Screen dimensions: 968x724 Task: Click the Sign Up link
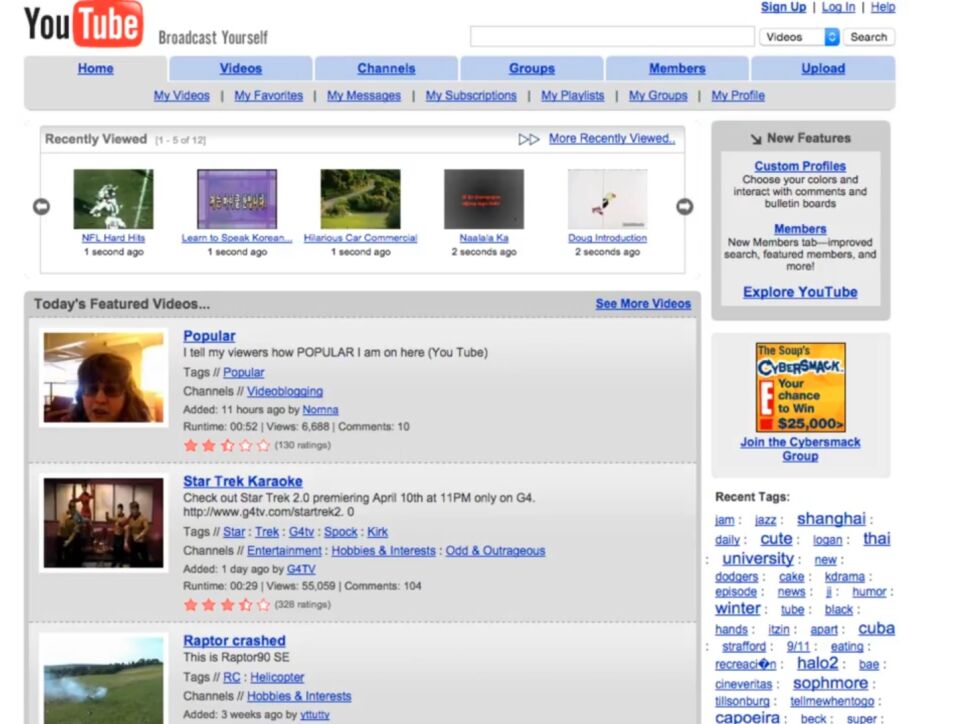tap(783, 7)
